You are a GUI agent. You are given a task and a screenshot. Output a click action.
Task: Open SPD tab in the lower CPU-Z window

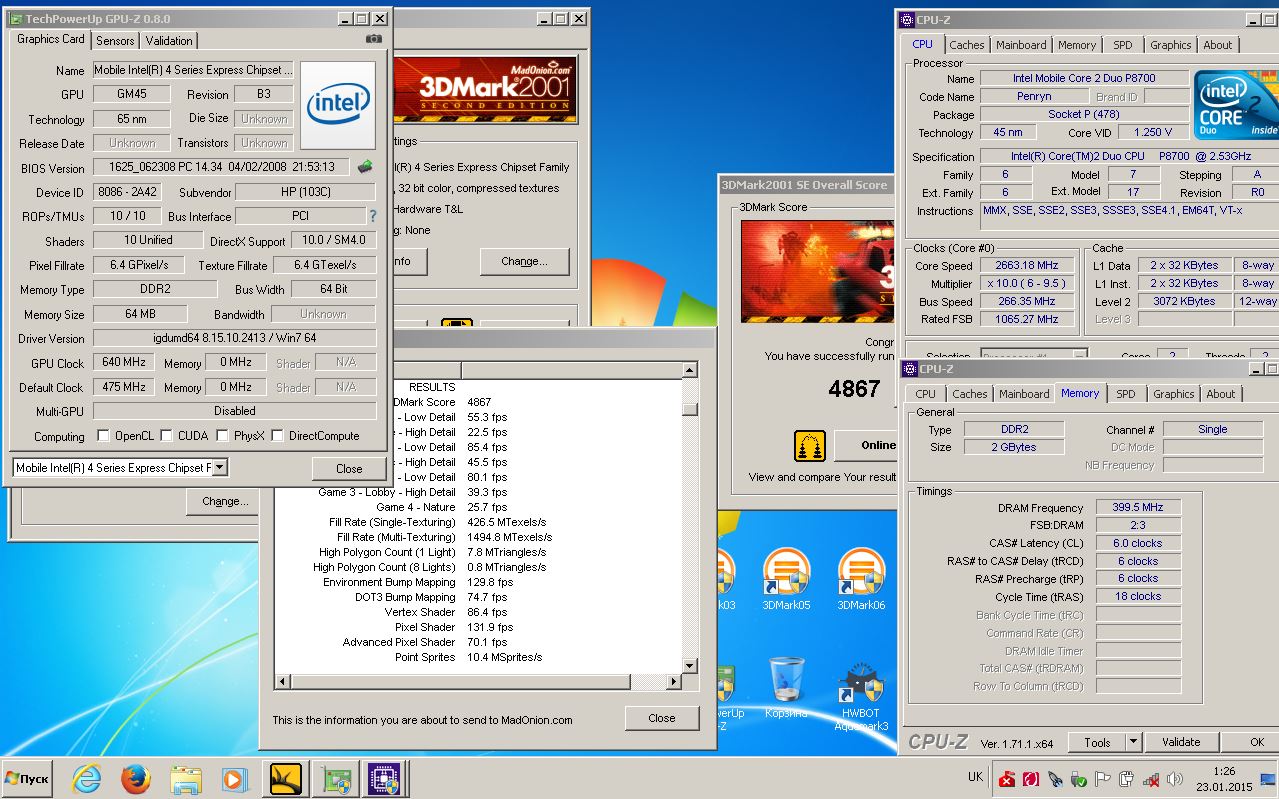tap(1126, 394)
